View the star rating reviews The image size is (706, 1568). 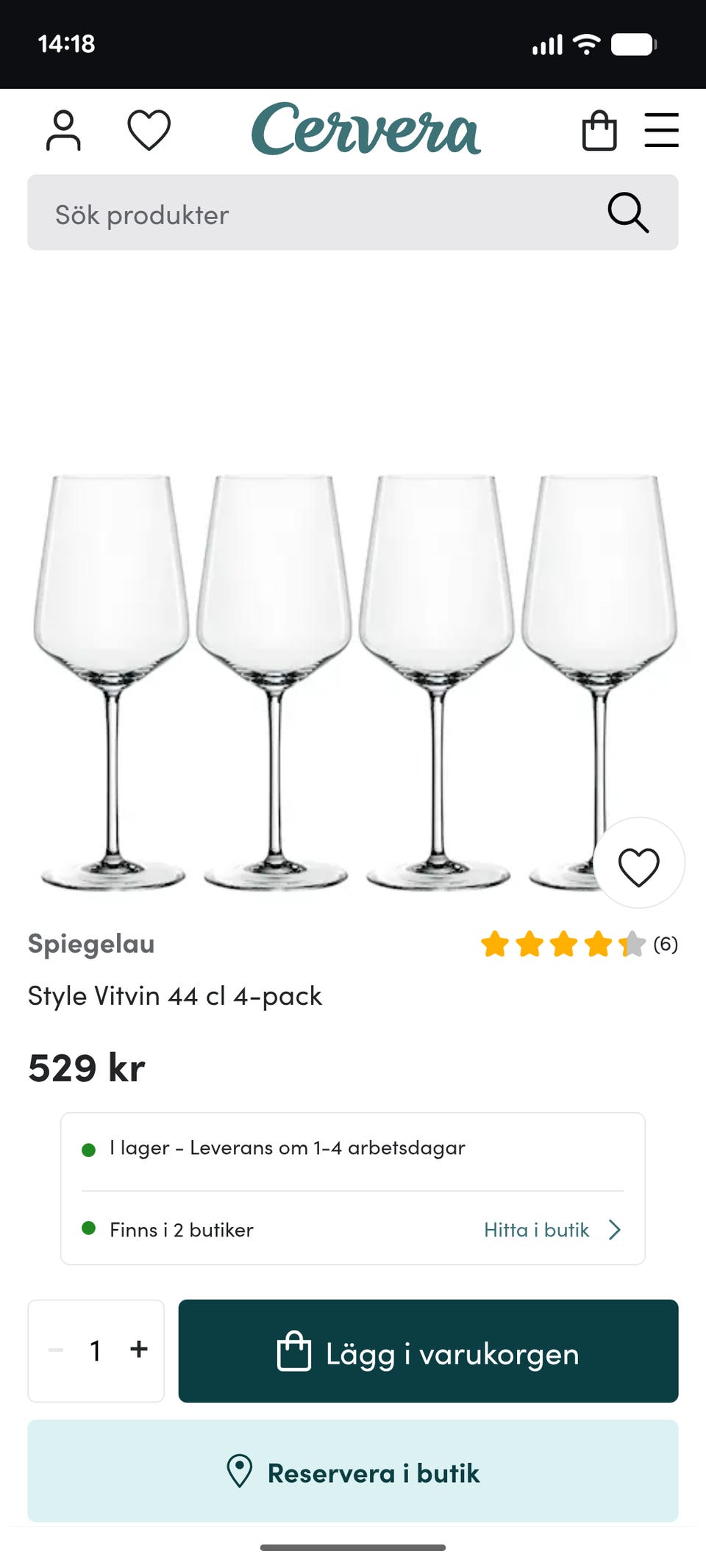pyautogui.click(x=563, y=944)
